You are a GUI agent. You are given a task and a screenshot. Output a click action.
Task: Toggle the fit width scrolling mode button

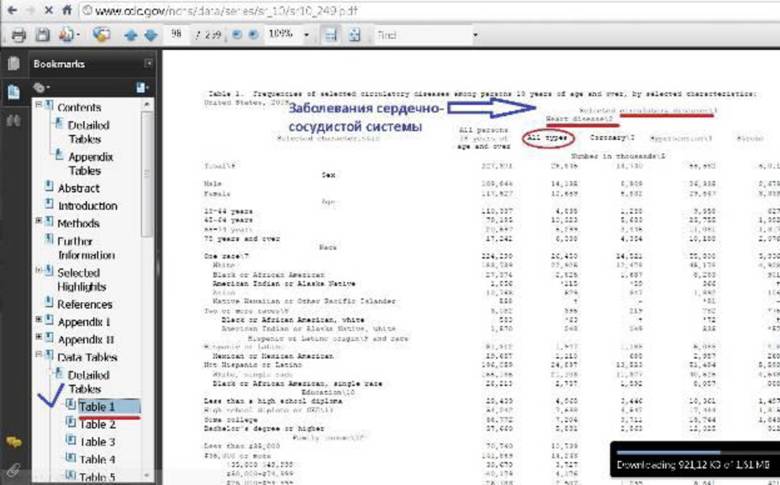pos(330,35)
